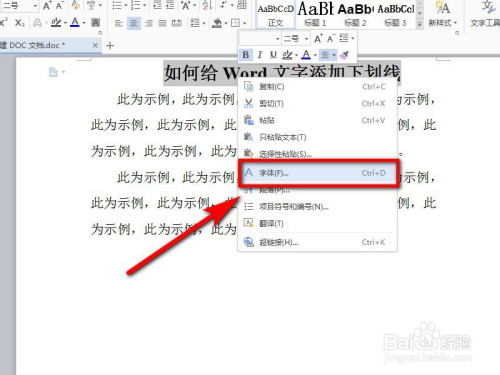
Task: Click the 文字工具 text tools icon
Action: coord(488,8)
